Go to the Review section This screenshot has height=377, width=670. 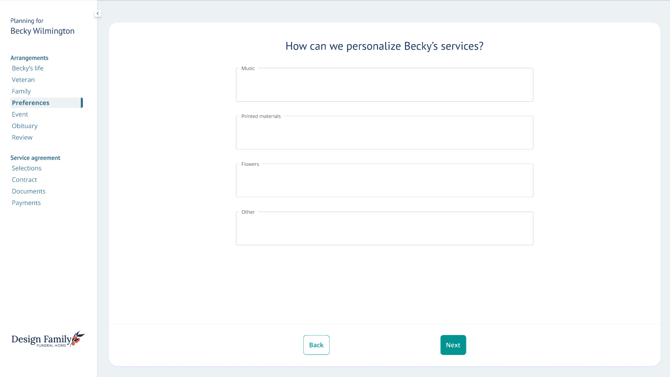(22, 138)
